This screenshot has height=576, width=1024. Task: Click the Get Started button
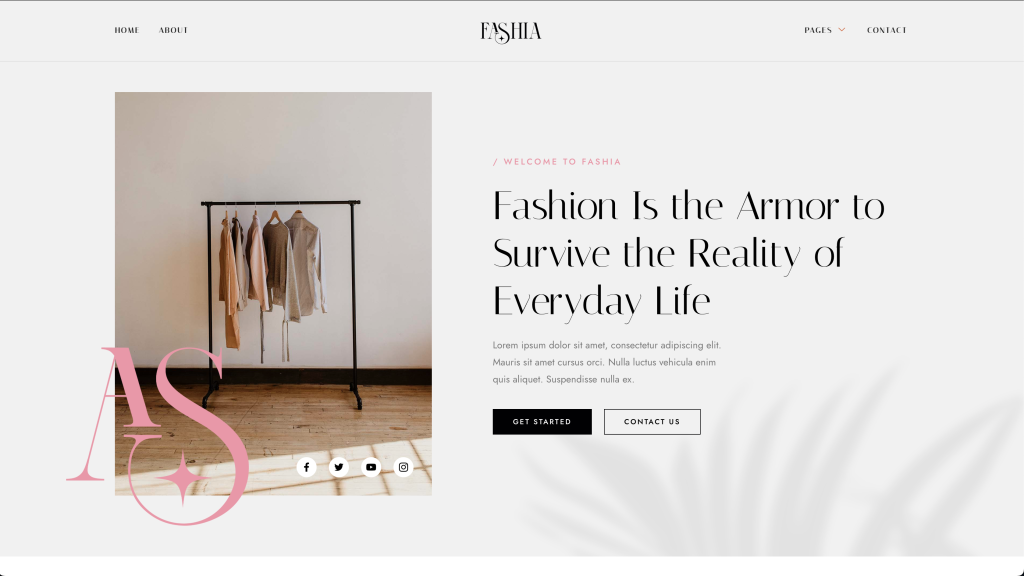click(x=542, y=422)
